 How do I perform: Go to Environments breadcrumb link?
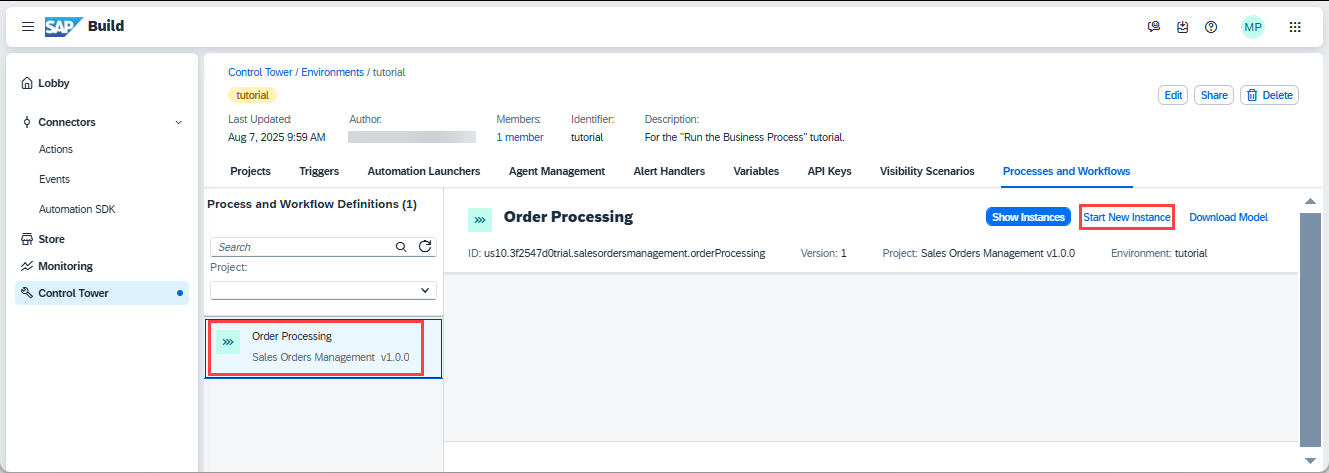point(332,72)
